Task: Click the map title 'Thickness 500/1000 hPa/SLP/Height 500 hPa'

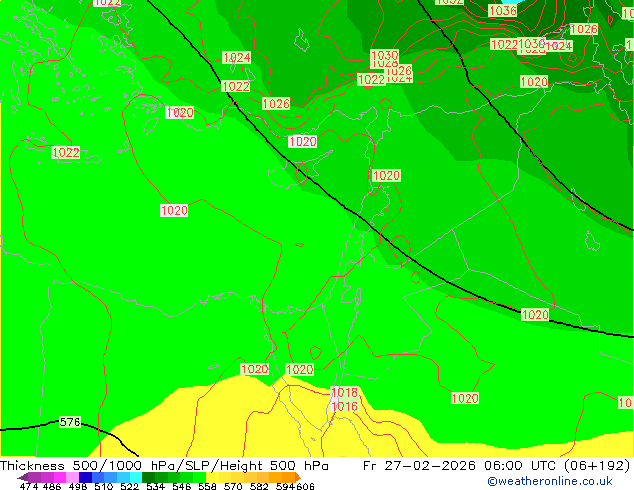Action: [x=164, y=466]
